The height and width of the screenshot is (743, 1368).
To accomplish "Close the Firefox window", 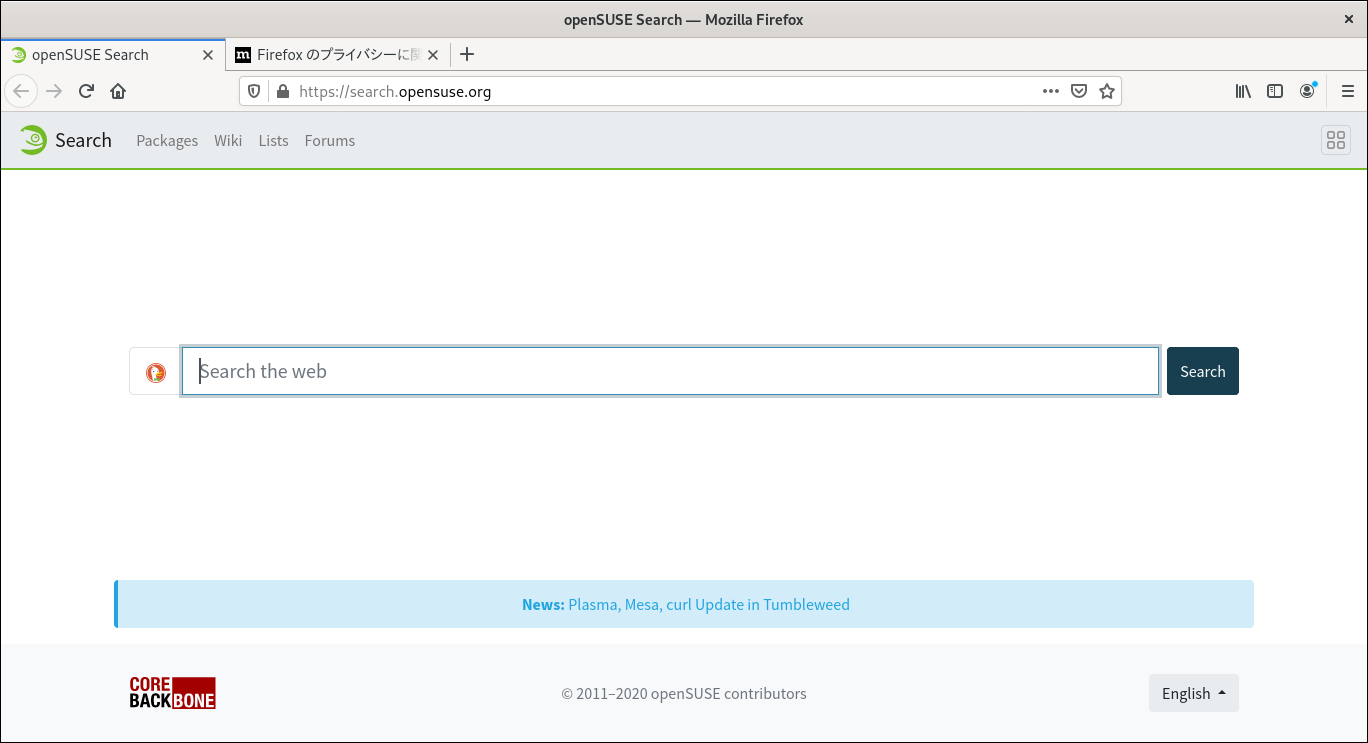I will coord(1349,19).
